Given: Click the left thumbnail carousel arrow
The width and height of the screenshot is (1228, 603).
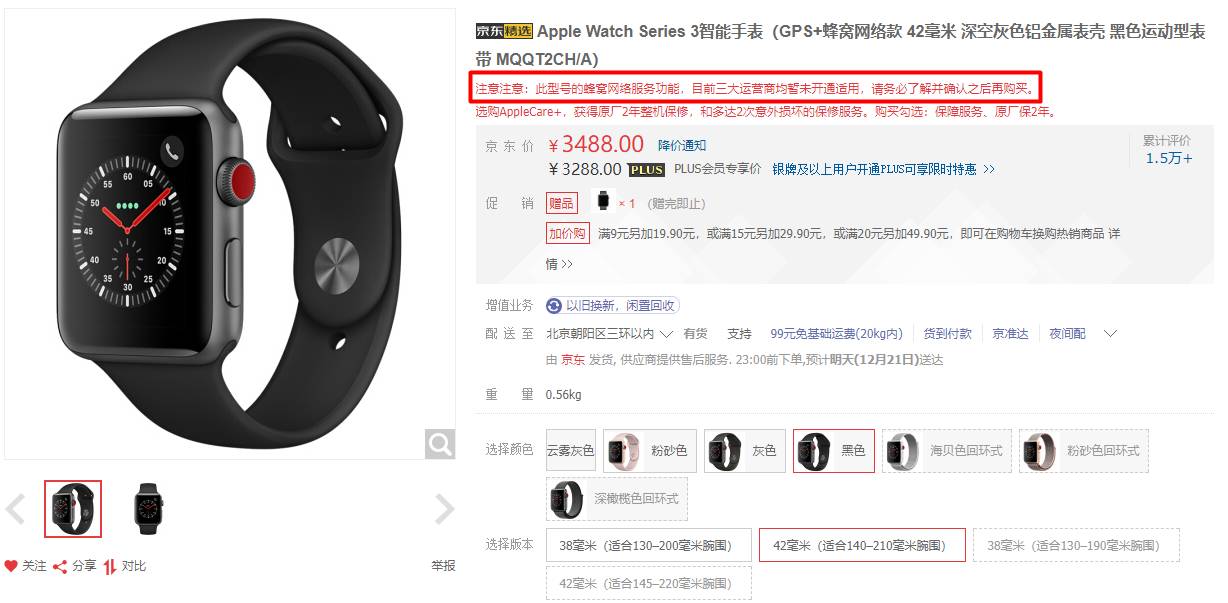Looking at the screenshot, I should pos(15,509).
